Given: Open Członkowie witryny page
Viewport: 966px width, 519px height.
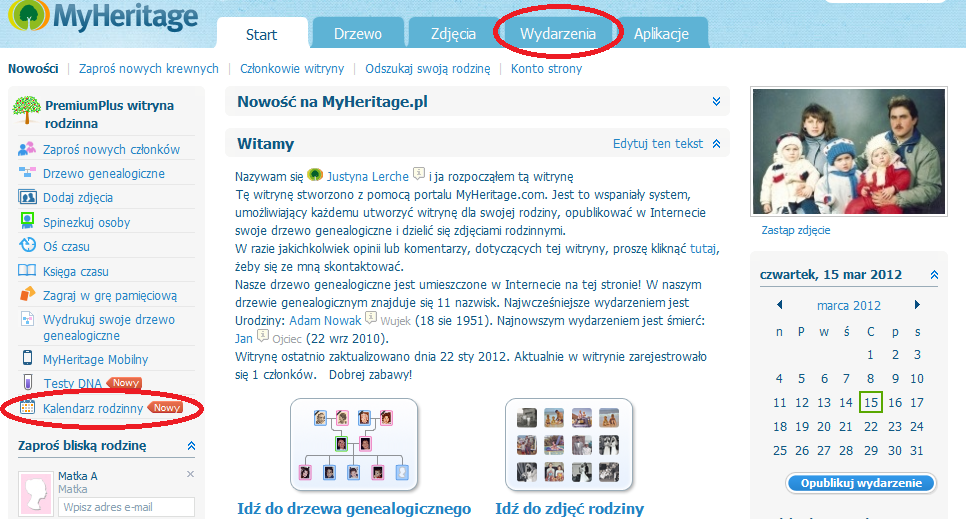Looking at the screenshot, I should coord(292,68).
